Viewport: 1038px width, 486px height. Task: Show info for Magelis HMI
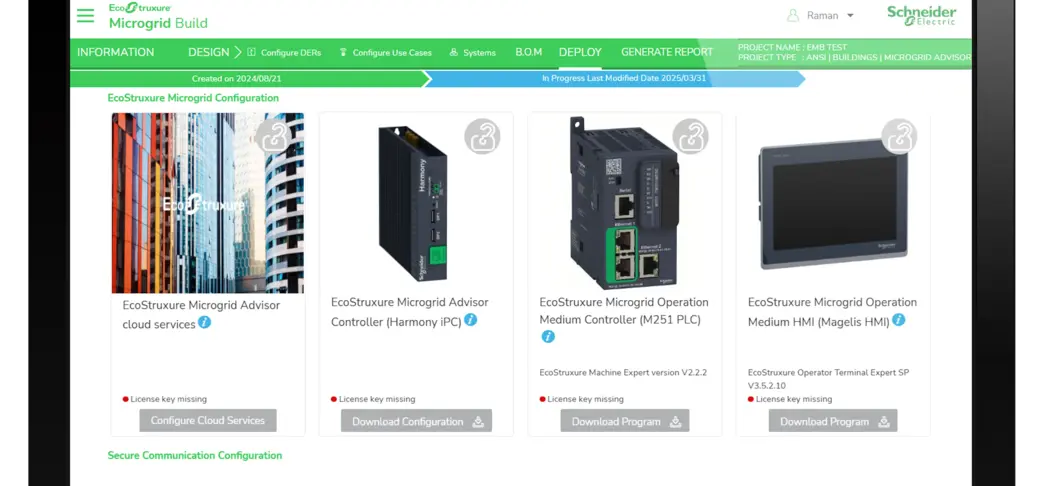(x=898, y=320)
